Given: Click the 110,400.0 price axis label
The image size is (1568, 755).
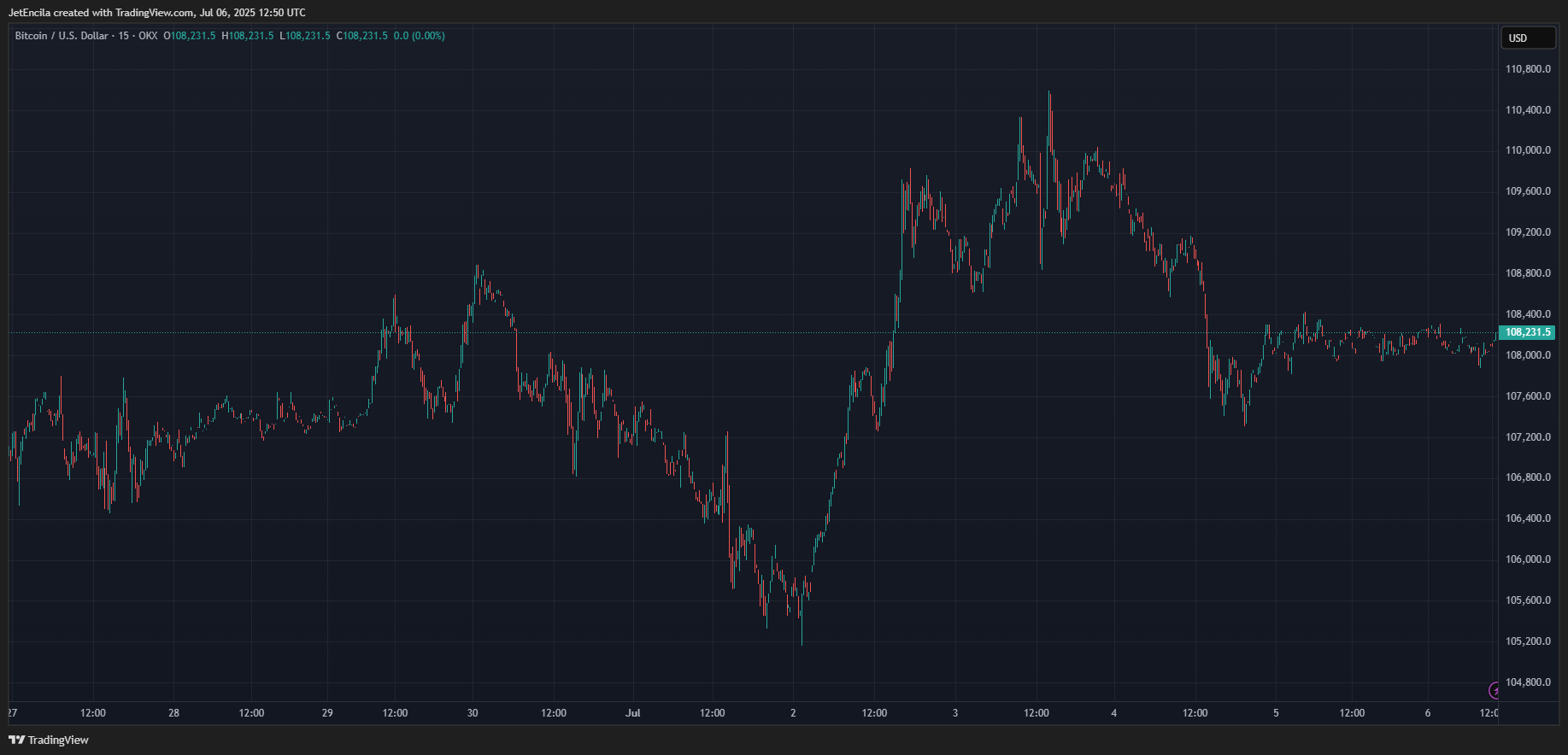Looking at the screenshot, I should tap(1528, 110).
